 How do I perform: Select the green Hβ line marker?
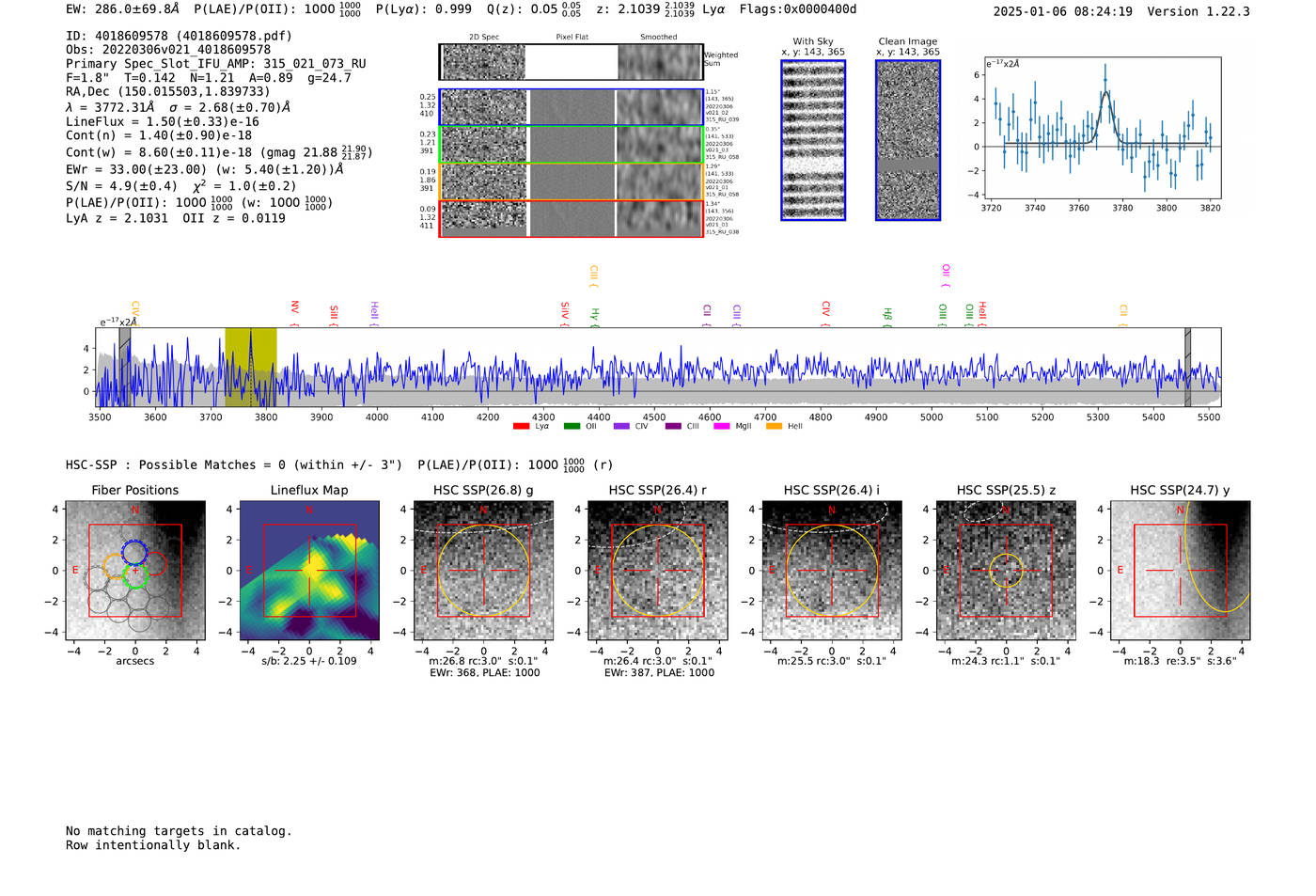[887, 317]
